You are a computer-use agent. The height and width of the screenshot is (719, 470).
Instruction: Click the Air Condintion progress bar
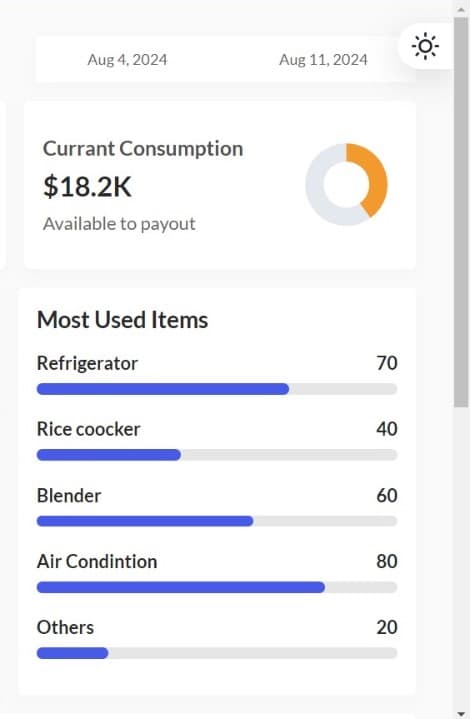click(217, 587)
